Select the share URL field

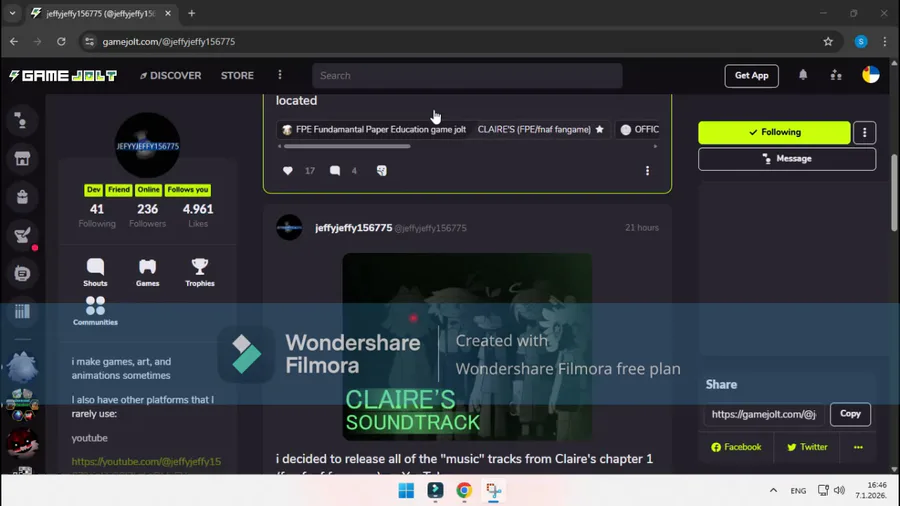(763, 414)
